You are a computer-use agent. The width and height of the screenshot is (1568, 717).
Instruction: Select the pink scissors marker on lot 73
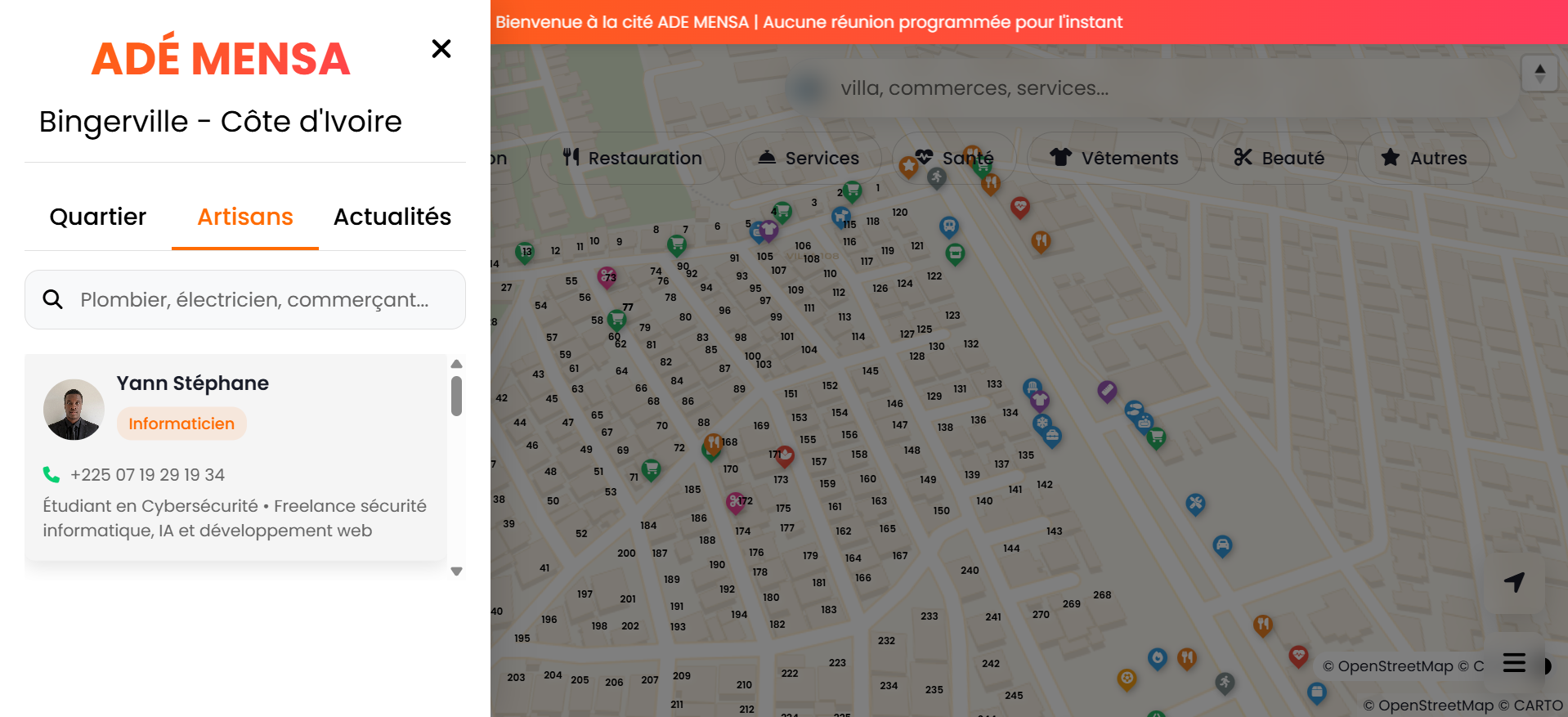607,278
